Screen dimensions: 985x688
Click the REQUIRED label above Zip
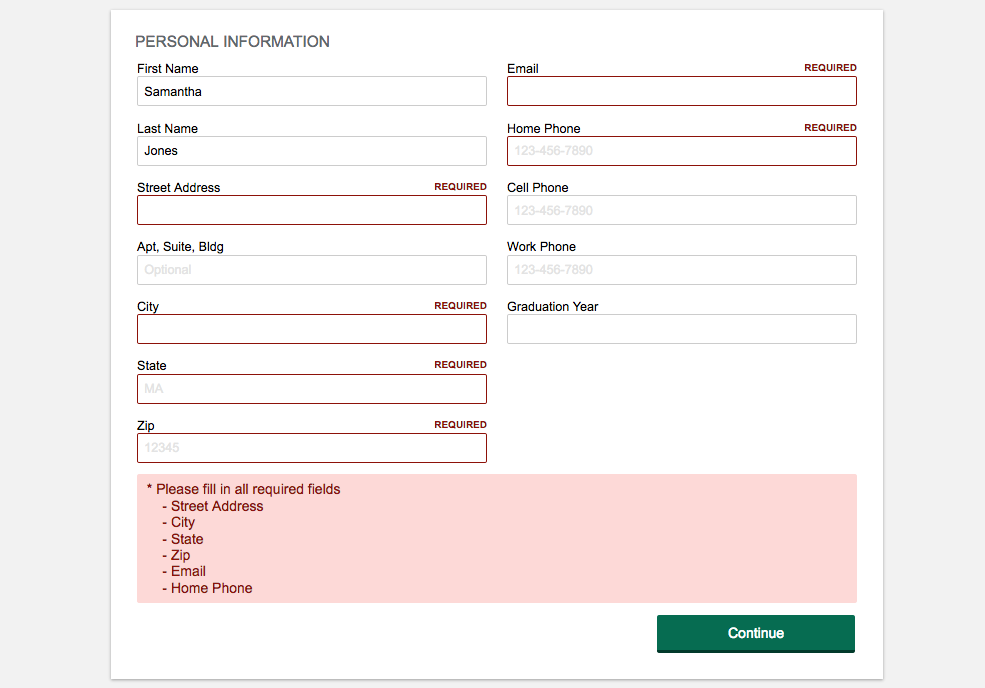coord(460,424)
